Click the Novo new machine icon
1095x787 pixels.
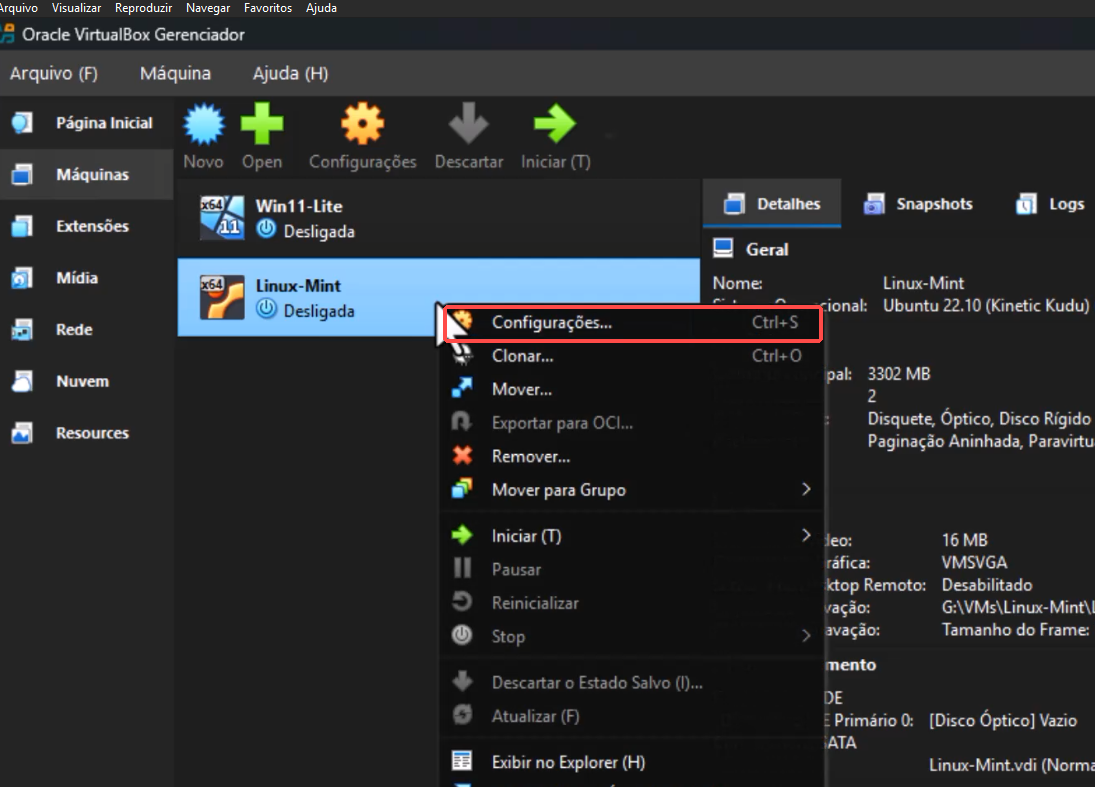(x=204, y=124)
